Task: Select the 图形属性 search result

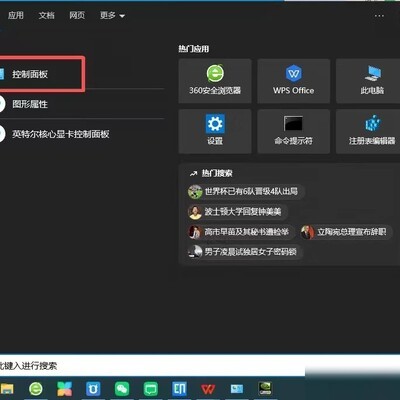Action: click(82, 104)
